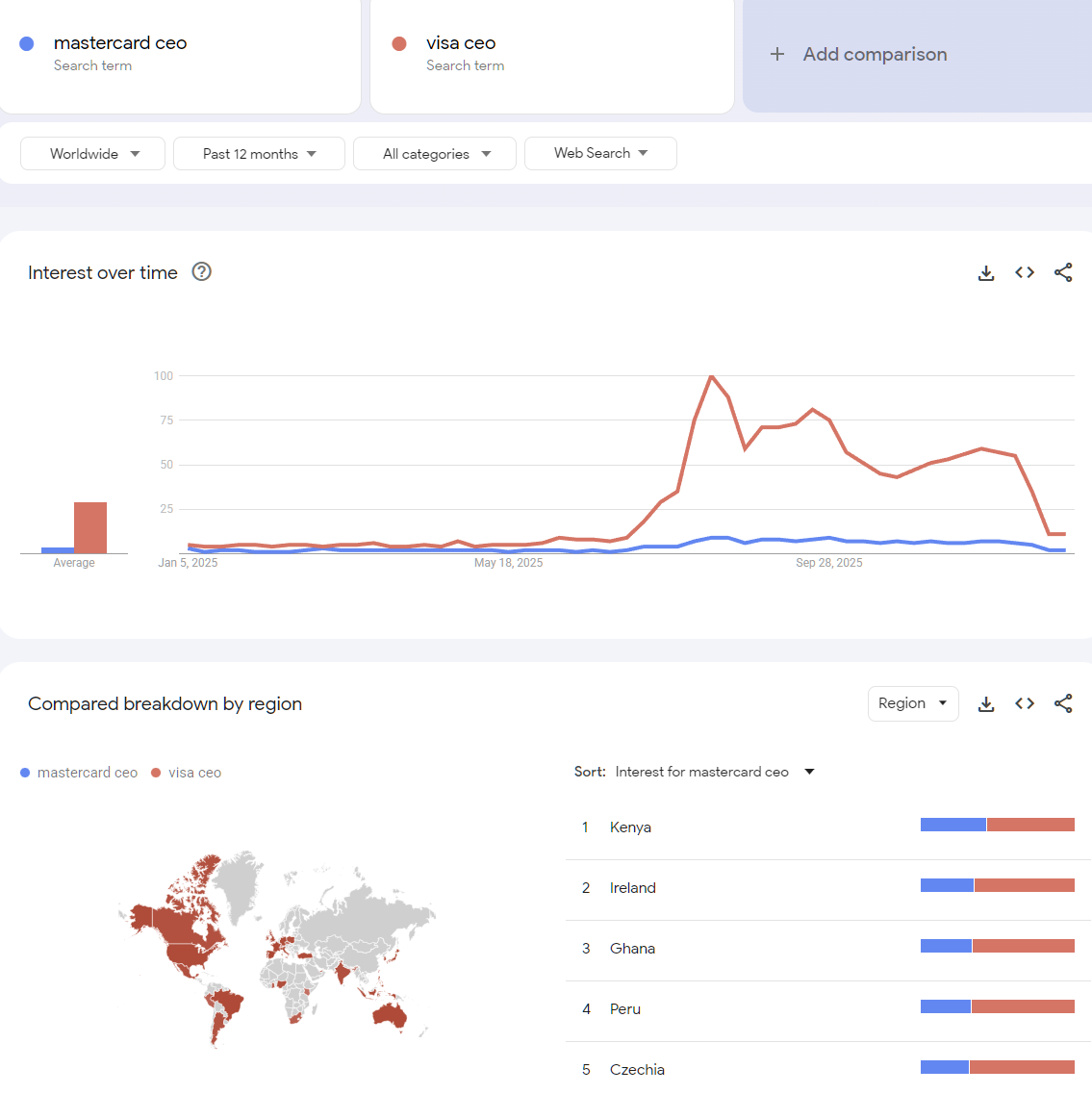This screenshot has width=1092, height=1094.
Task: Open the embed code for Interest over time
Action: (x=1025, y=272)
